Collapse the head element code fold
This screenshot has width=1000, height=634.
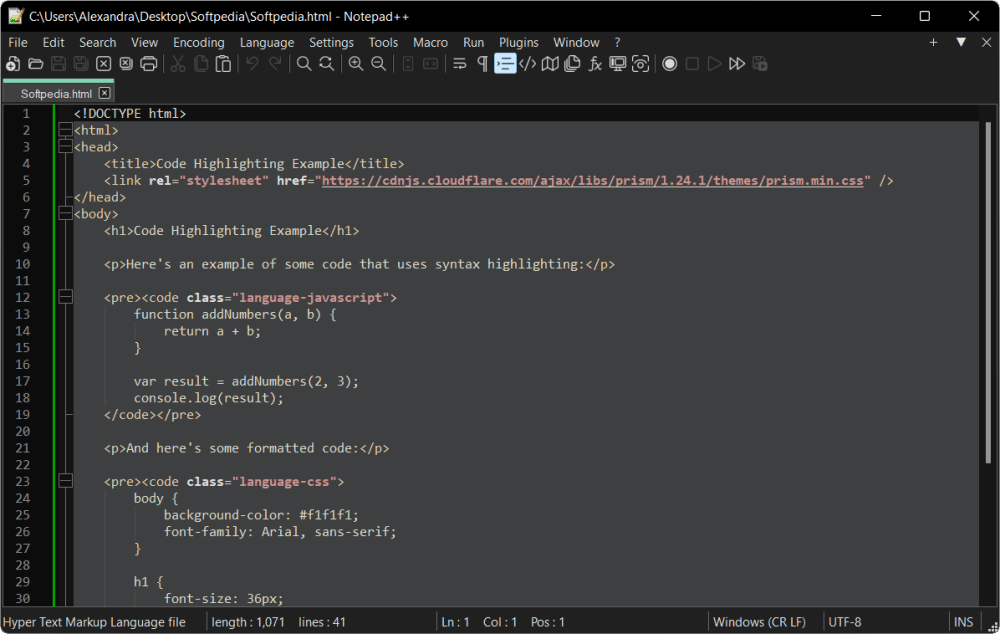[65, 146]
